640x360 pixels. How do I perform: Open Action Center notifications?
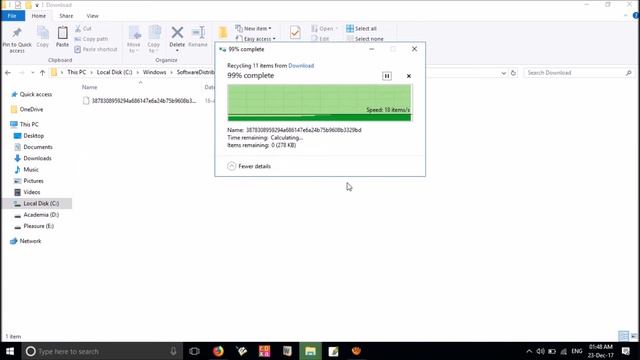pyautogui.click(x=626, y=351)
